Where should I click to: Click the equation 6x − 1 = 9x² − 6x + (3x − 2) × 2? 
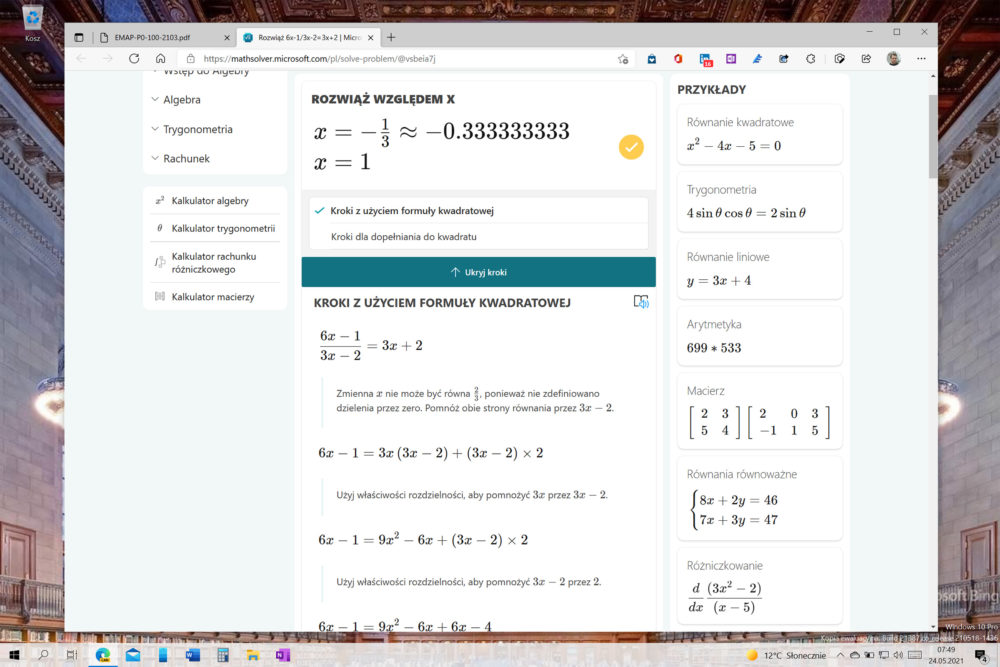coord(423,539)
